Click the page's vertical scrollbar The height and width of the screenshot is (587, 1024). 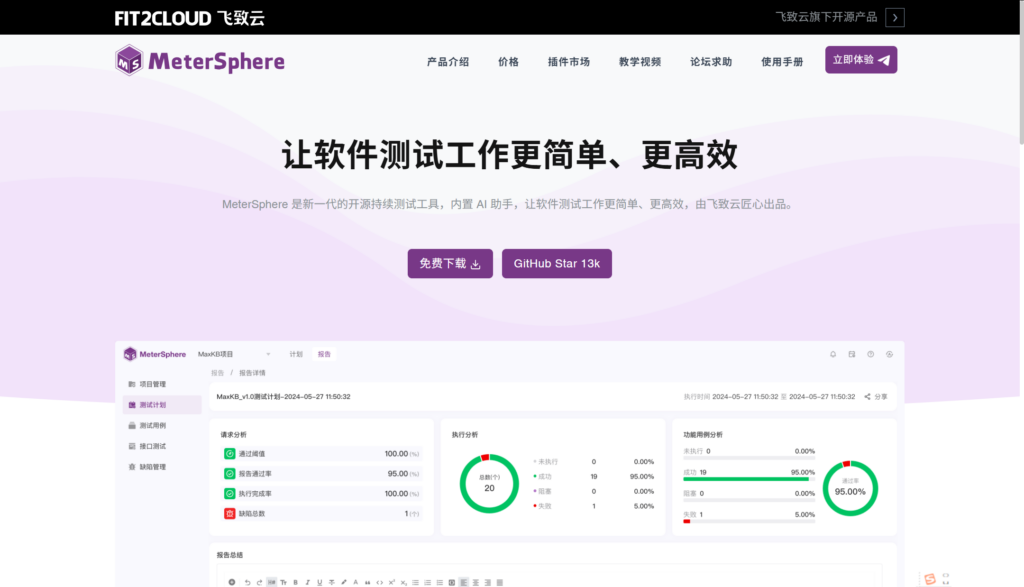(1021, 72)
